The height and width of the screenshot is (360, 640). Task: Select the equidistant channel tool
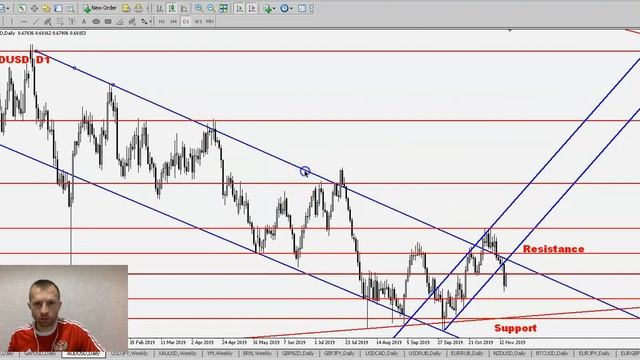[x=48, y=21]
